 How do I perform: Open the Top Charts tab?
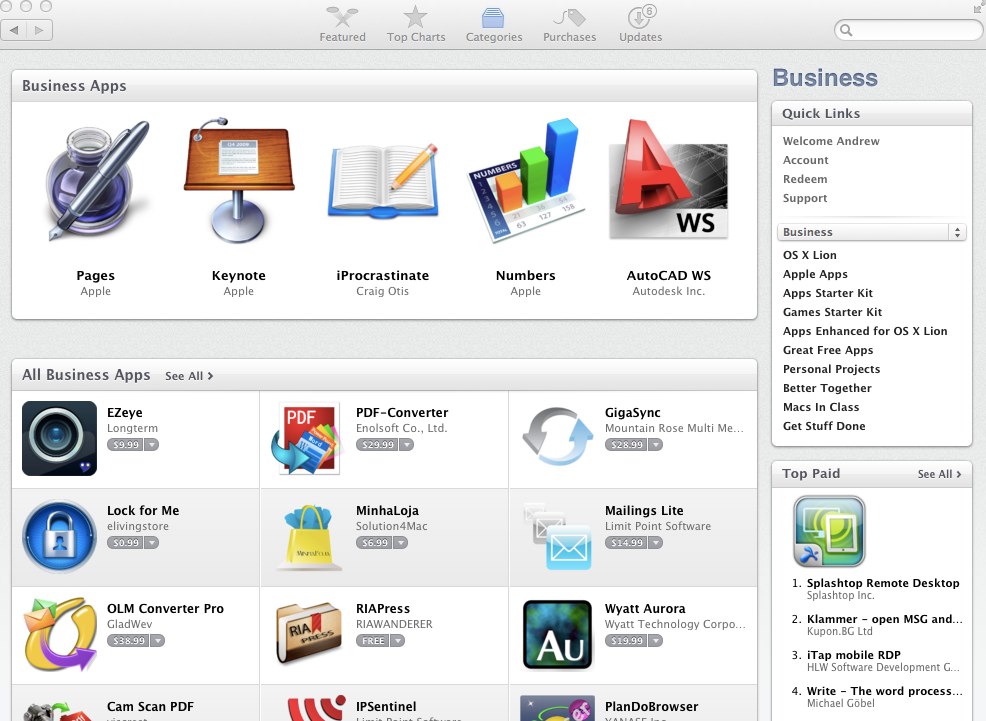pos(416,25)
